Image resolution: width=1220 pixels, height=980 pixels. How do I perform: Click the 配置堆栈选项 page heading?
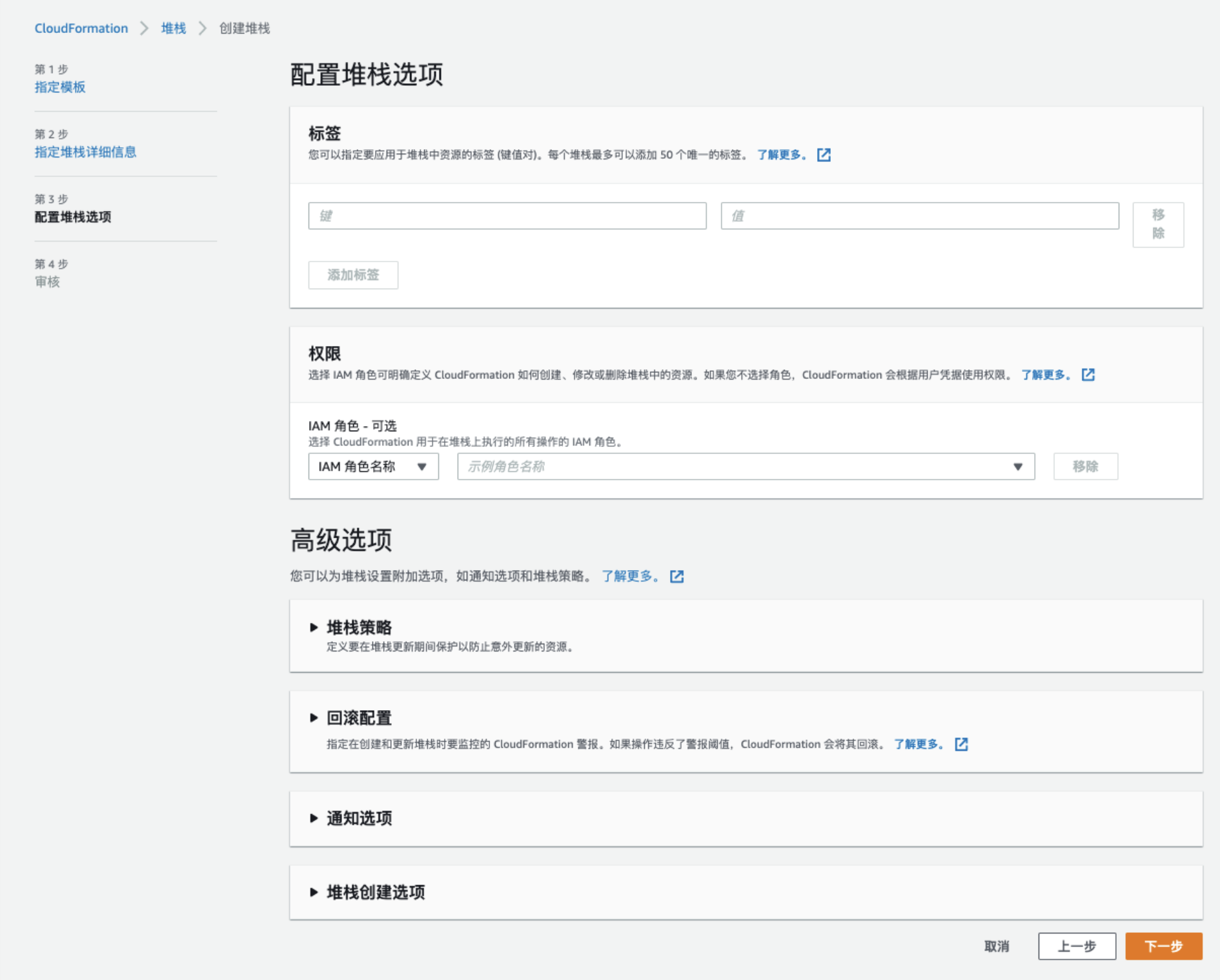[367, 75]
